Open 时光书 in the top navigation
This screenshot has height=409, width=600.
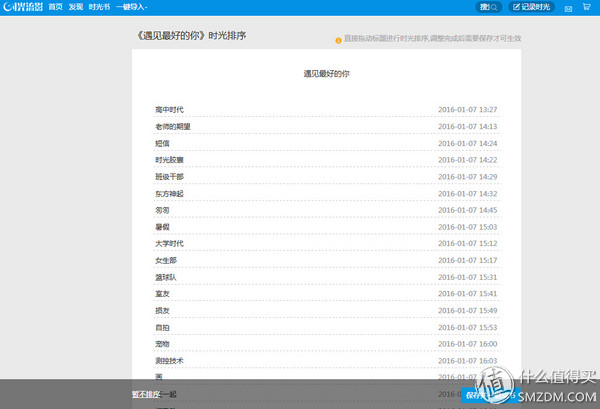tap(99, 7)
